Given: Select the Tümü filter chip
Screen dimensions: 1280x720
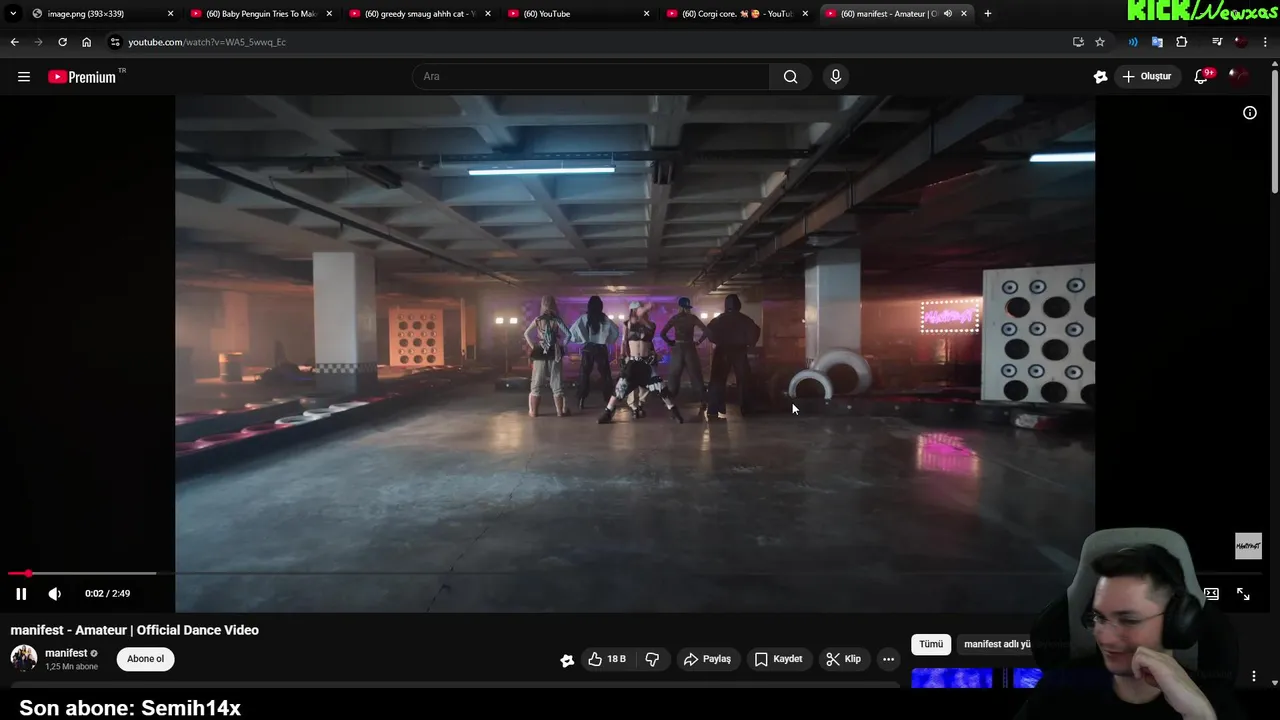Looking at the screenshot, I should [931, 644].
